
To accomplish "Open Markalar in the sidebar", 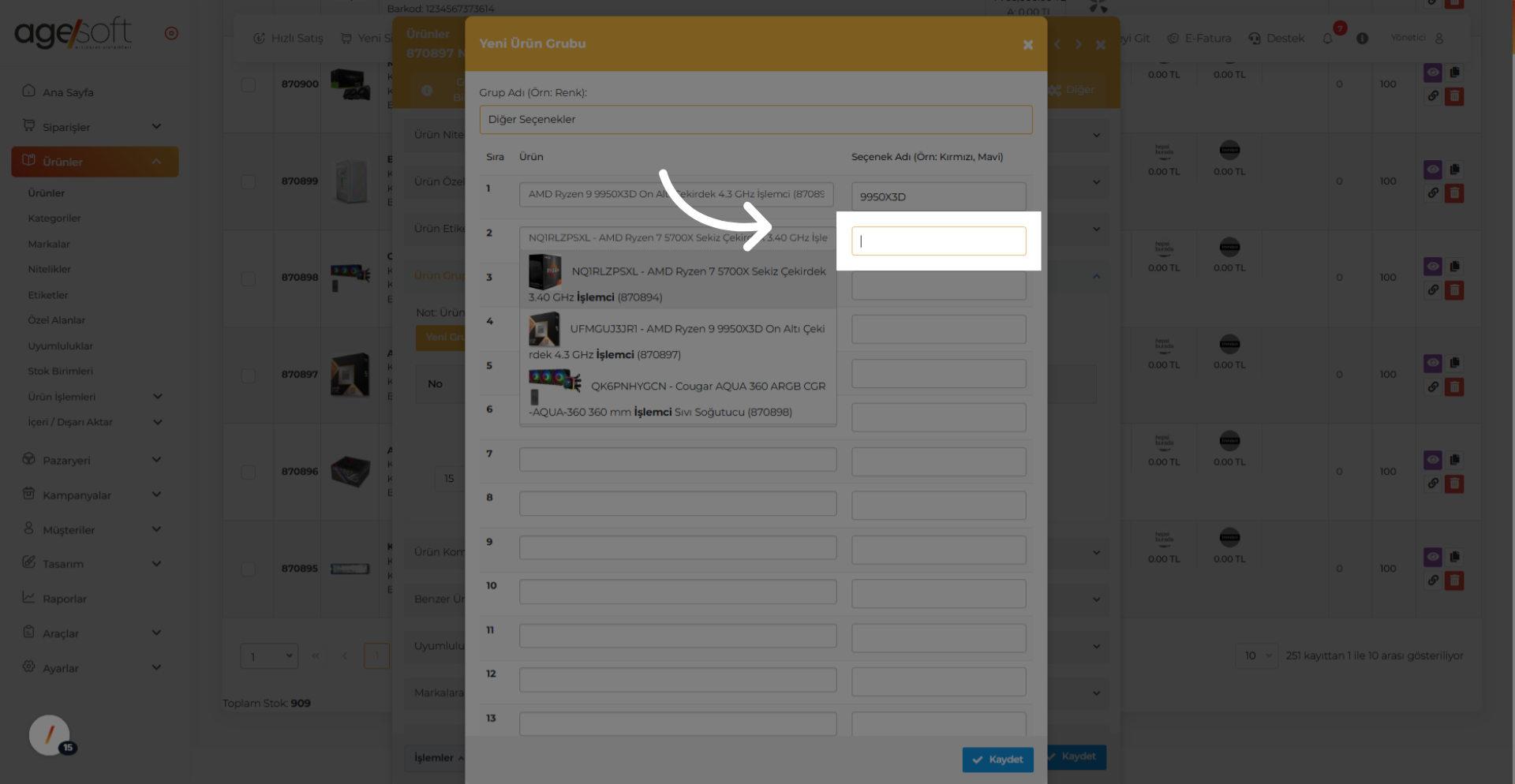I will pyautogui.click(x=49, y=244).
